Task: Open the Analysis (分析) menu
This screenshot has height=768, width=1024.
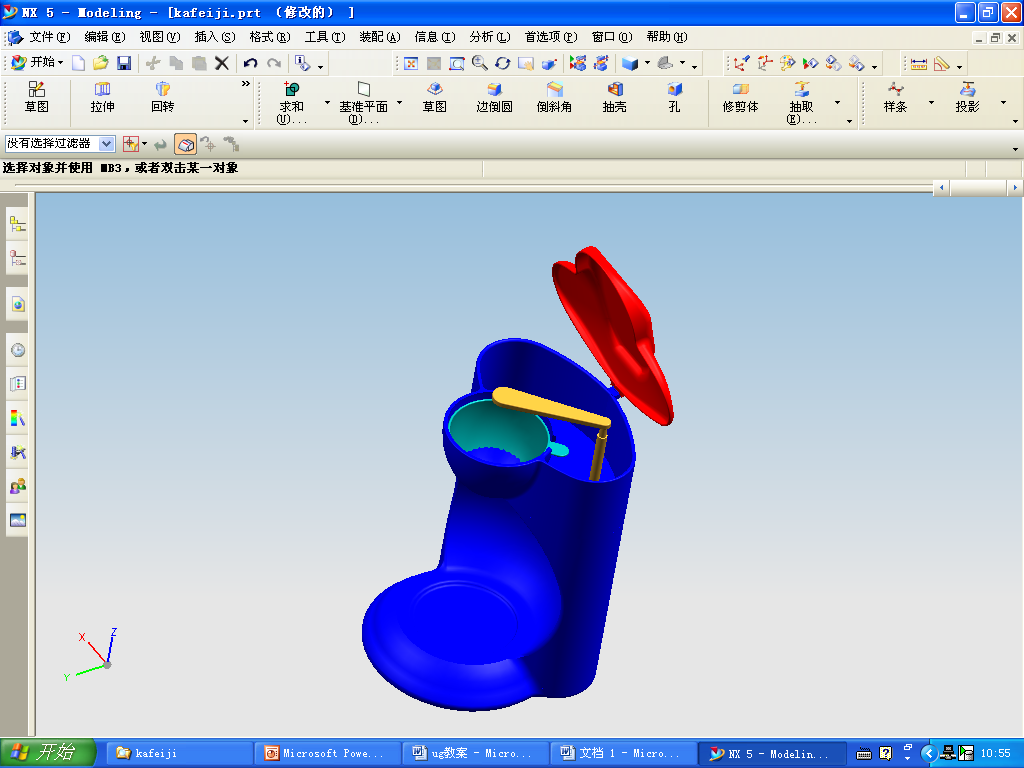Action: coord(489,37)
